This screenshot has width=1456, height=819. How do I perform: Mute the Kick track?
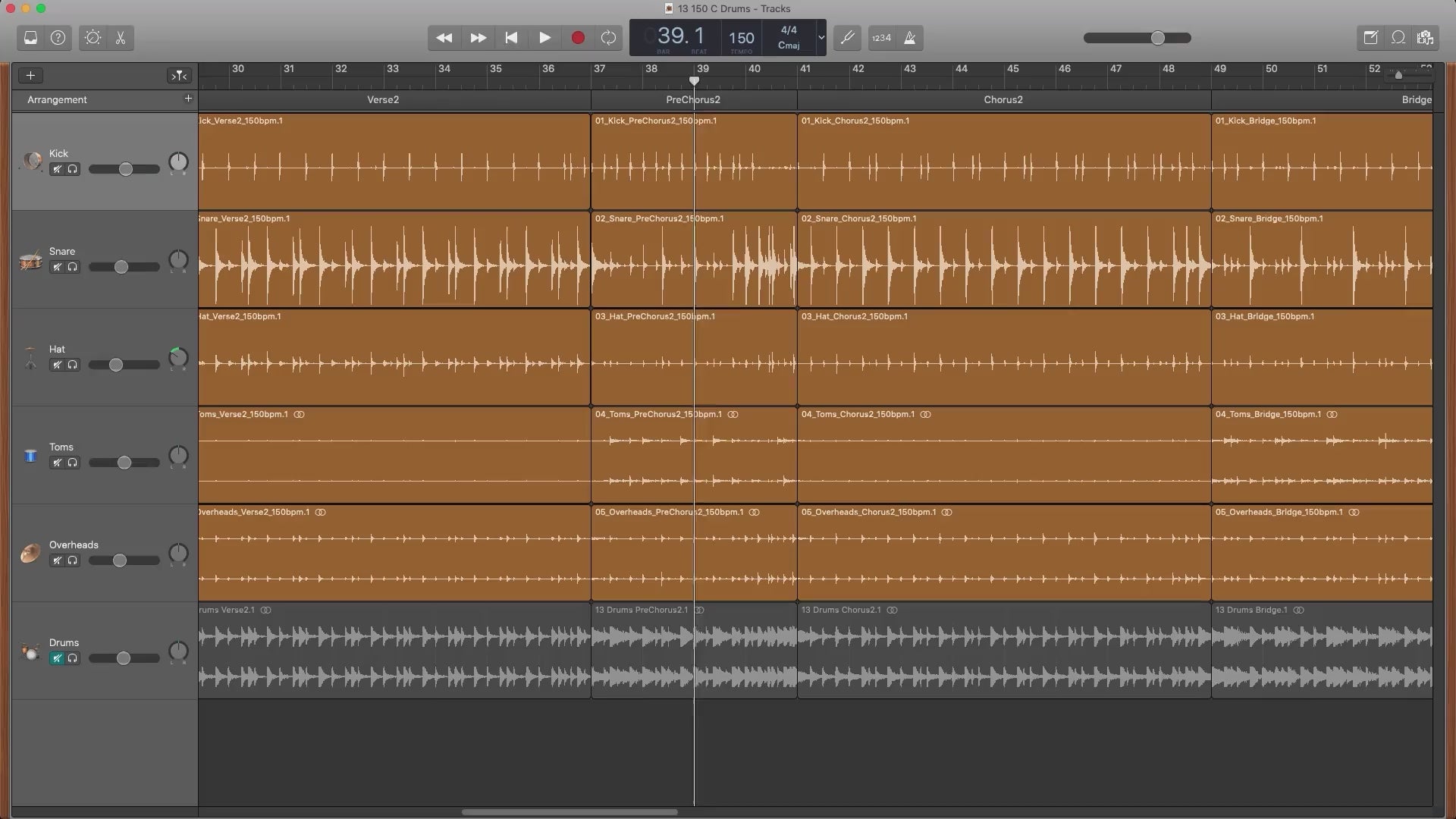[x=57, y=169]
